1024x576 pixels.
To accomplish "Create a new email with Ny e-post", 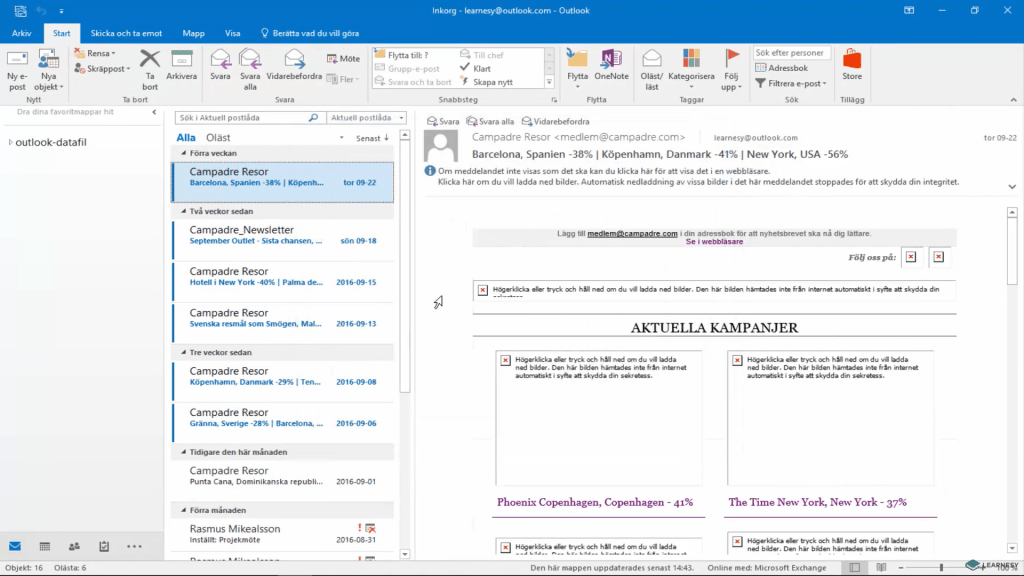I will [x=17, y=70].
